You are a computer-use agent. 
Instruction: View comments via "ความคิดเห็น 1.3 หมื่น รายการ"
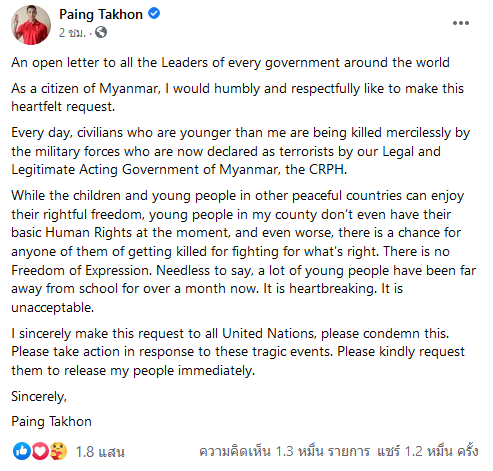coord(284,451)
